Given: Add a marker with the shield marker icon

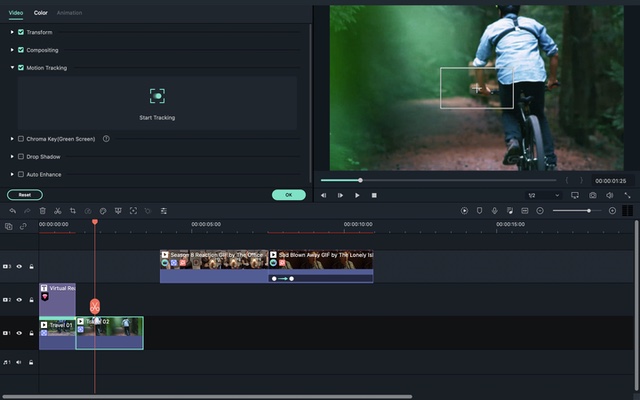Looking at the screenshot, I should click(x=480, y=211).
